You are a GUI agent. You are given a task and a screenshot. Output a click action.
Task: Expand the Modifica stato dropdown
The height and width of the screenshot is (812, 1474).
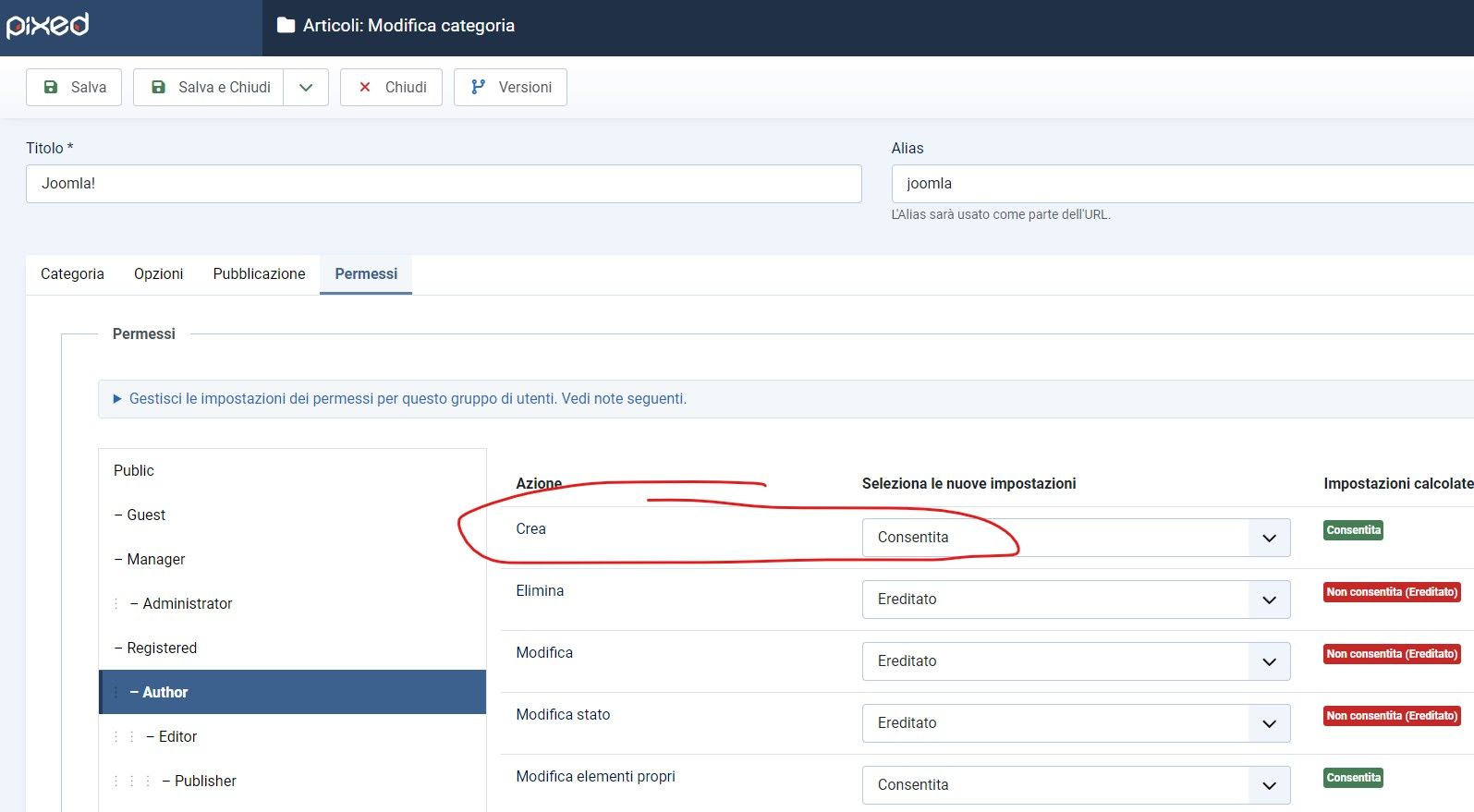click(1076, 723)
